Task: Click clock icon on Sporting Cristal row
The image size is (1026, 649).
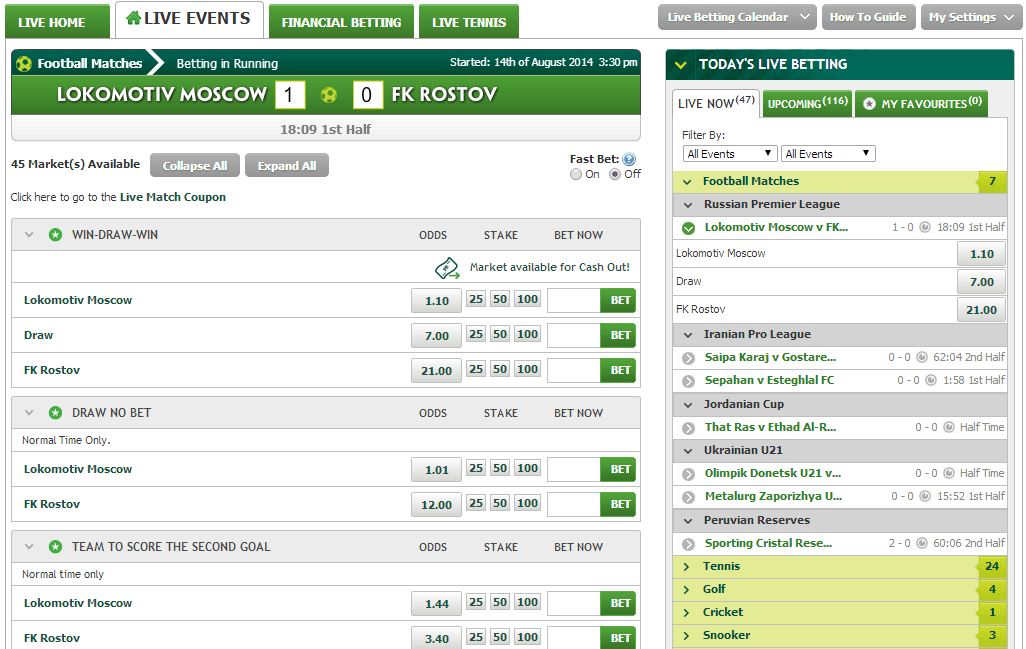Action: click(921, 543)
